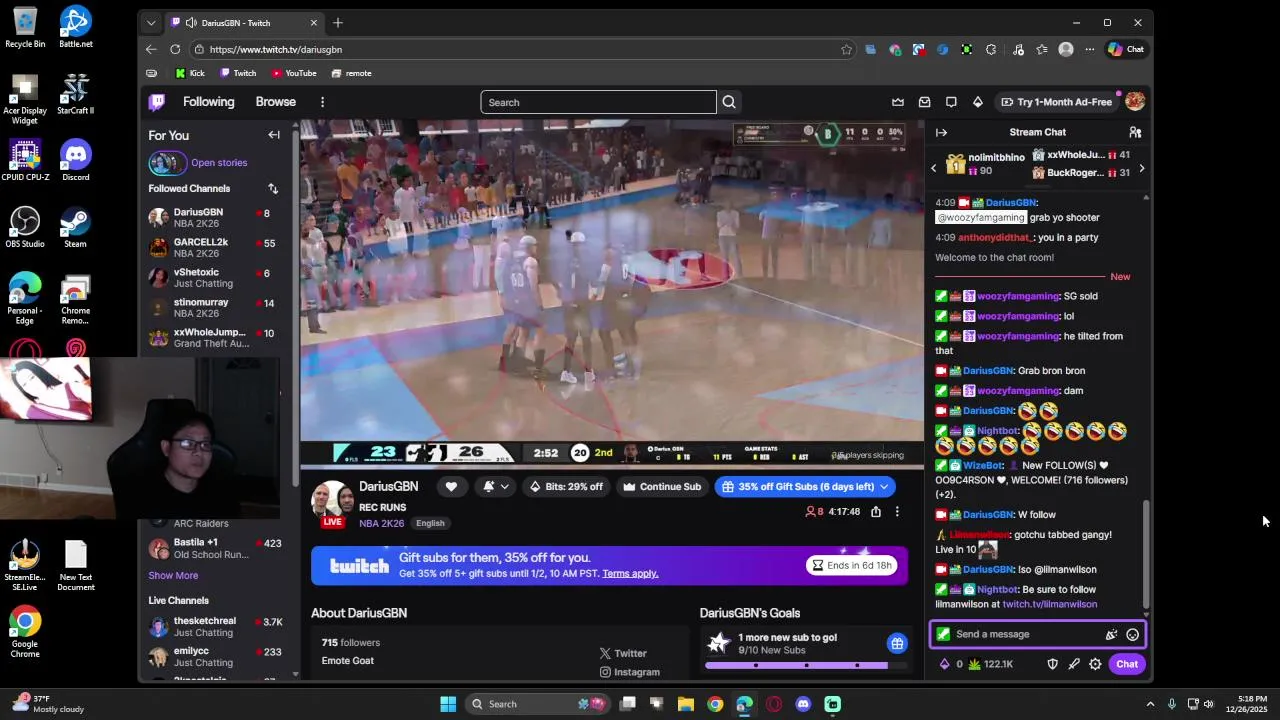Open stream options three-dot menu
Viewport: 1280px width, 720px height.
pyautogui.click(x=897, y=511)
